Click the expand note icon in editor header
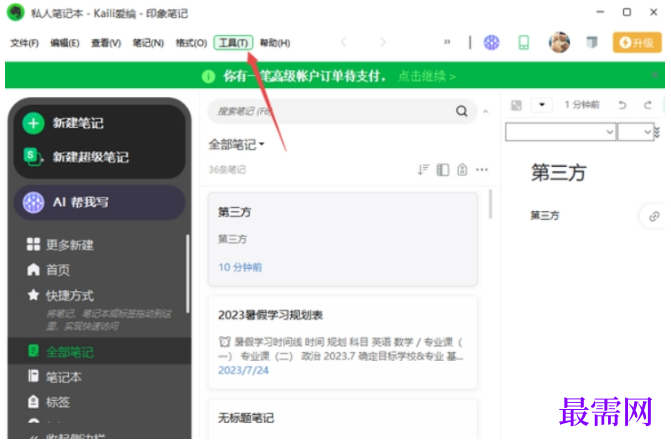The height and width of the screenshot is (443, 671). point(517,105)
